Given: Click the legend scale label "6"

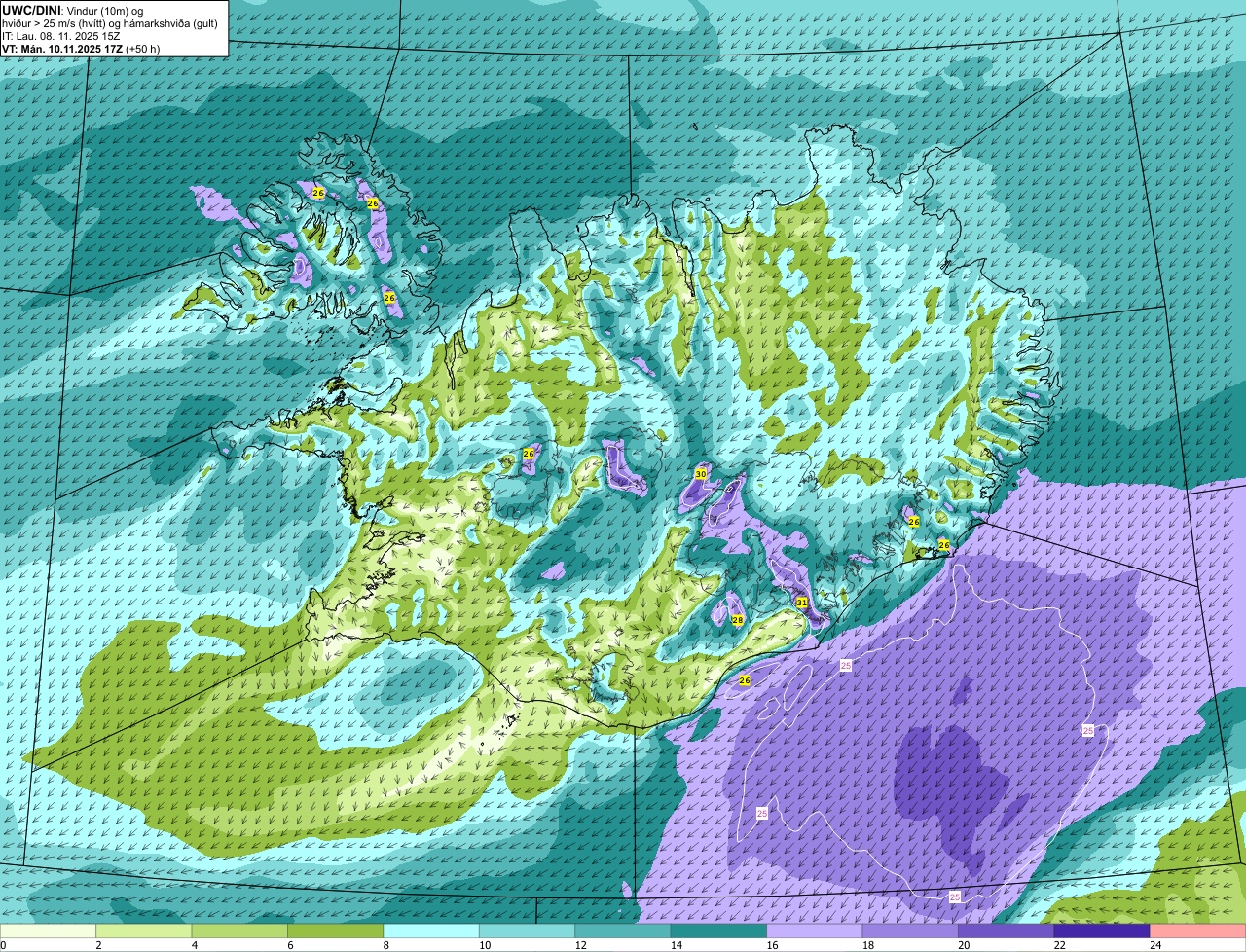Looking at the screenshot, I should [x=288, y=945].
